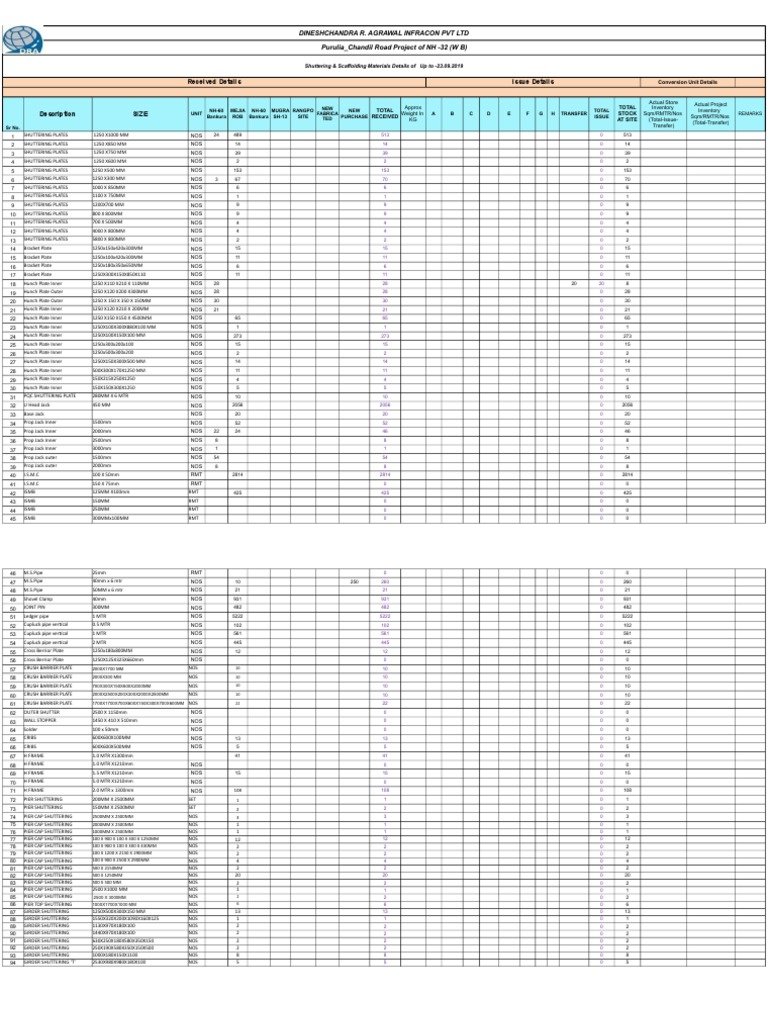
Task: Click the 'Purulia_Chandil Road Project of NH -32' subtitle
Action: (x=394, y=47)
